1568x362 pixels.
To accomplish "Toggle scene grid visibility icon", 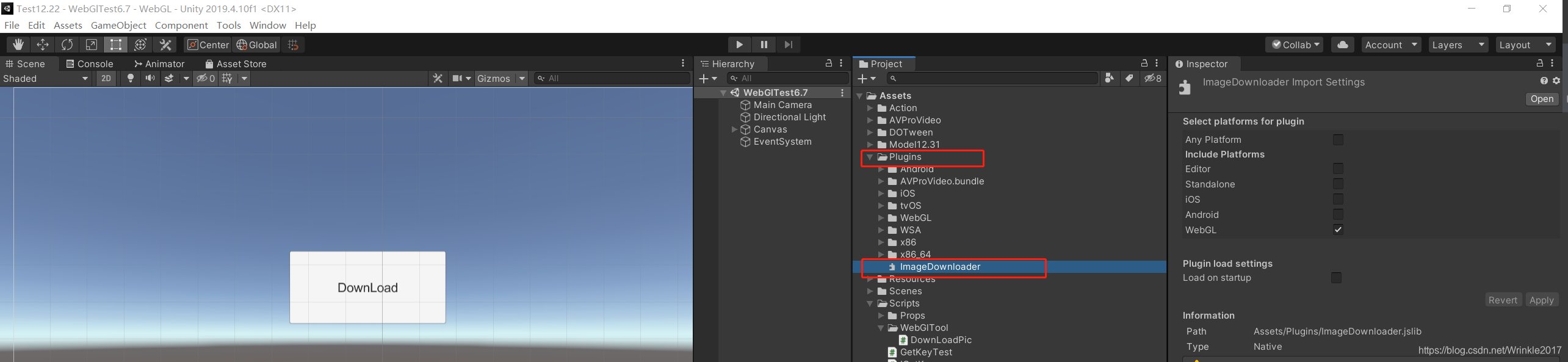I will click(x=228, y=78).
